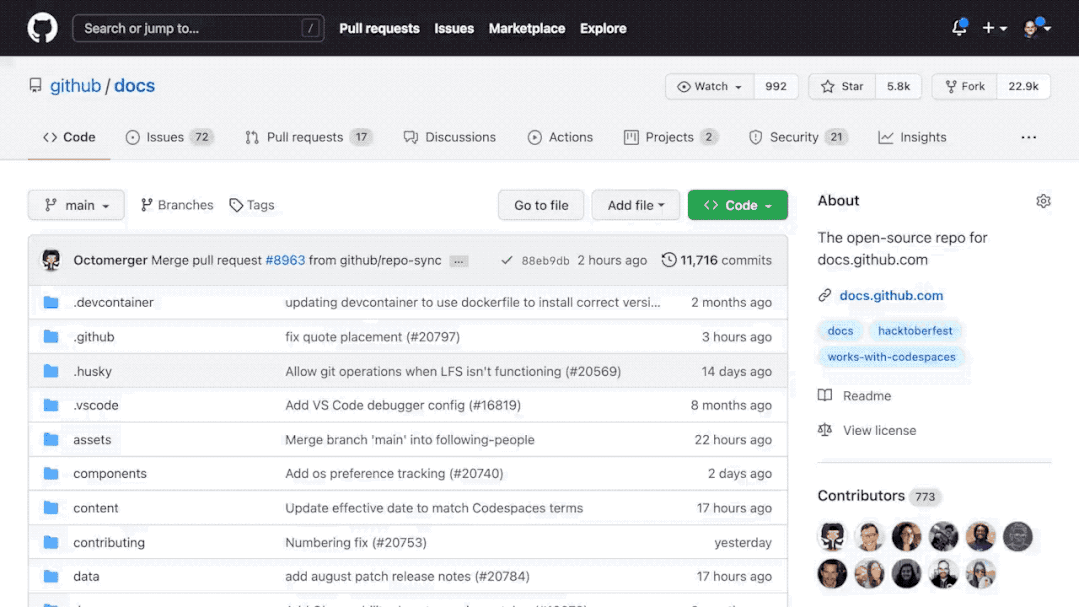
Task: Open the user avatar menu
Action: tap(1036, 28)
